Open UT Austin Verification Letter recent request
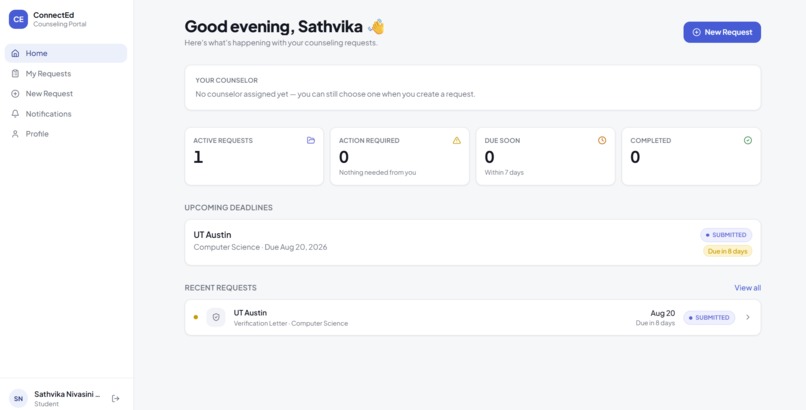This screenshot has height=410, width=806. pyautogui.click(x=472, y=318)
